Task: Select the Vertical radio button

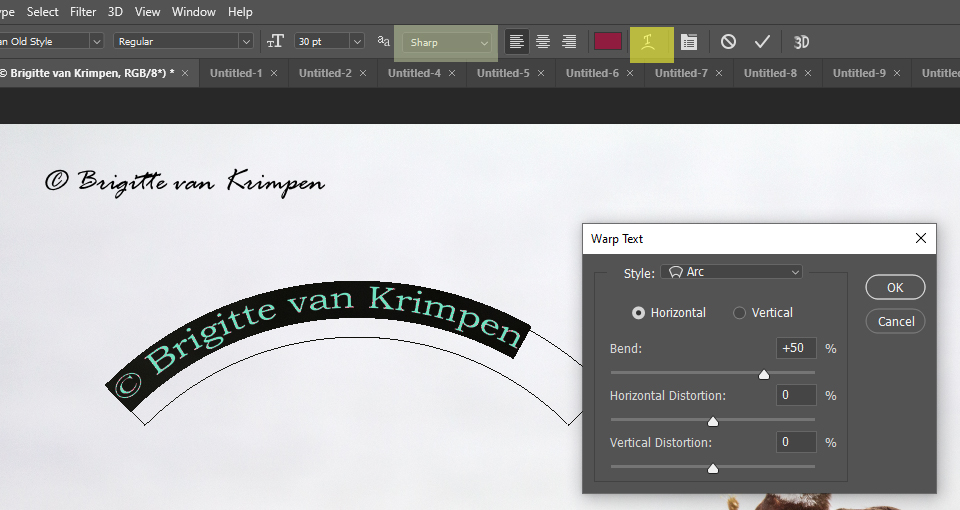Action: (740, 313)
